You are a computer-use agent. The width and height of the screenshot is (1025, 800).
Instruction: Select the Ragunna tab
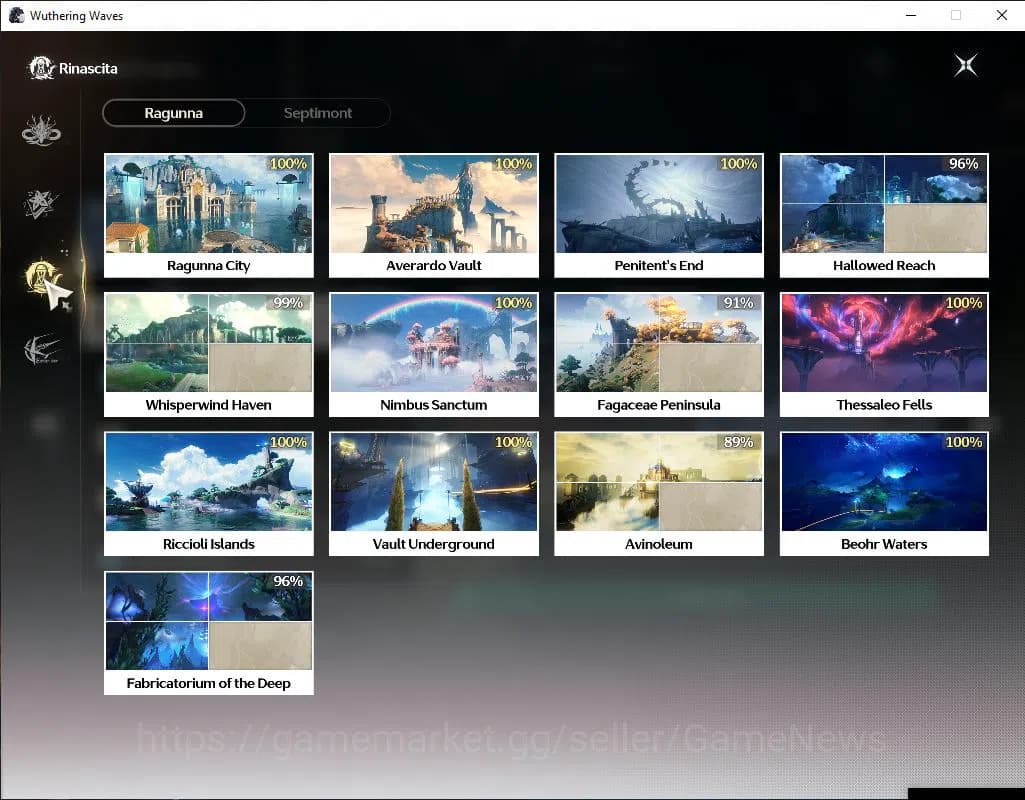[174, 113]
